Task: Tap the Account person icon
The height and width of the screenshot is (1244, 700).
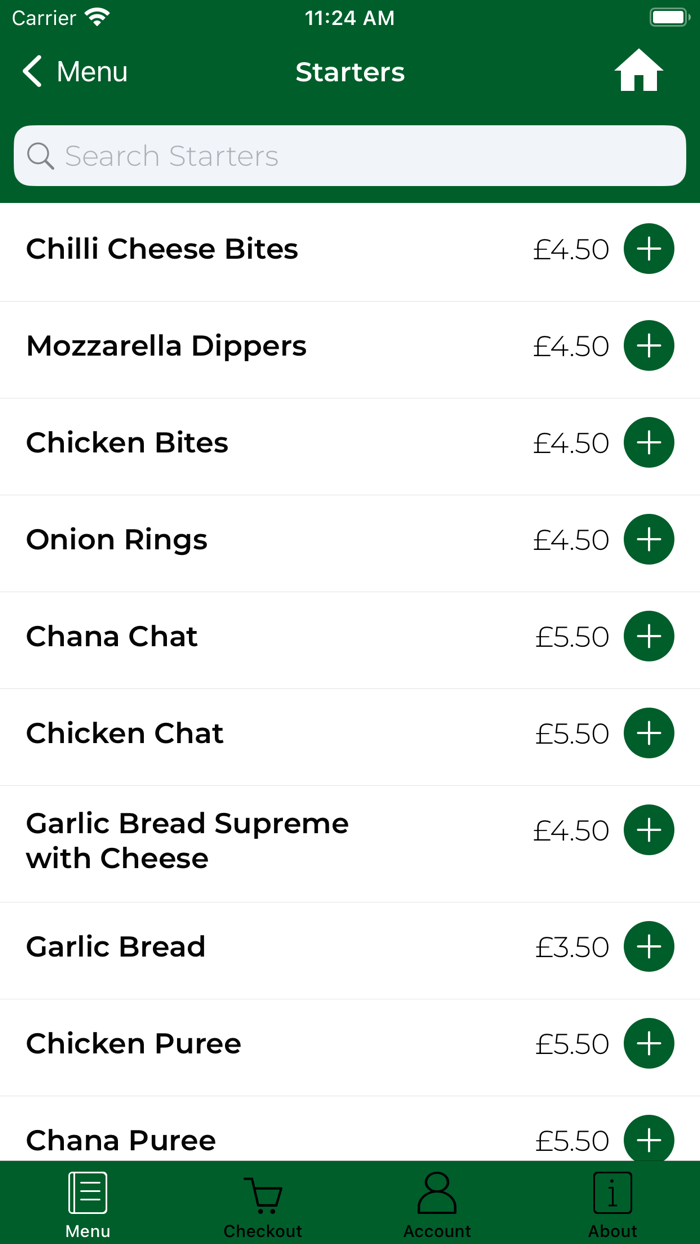Action: [x=437, y=1191]
